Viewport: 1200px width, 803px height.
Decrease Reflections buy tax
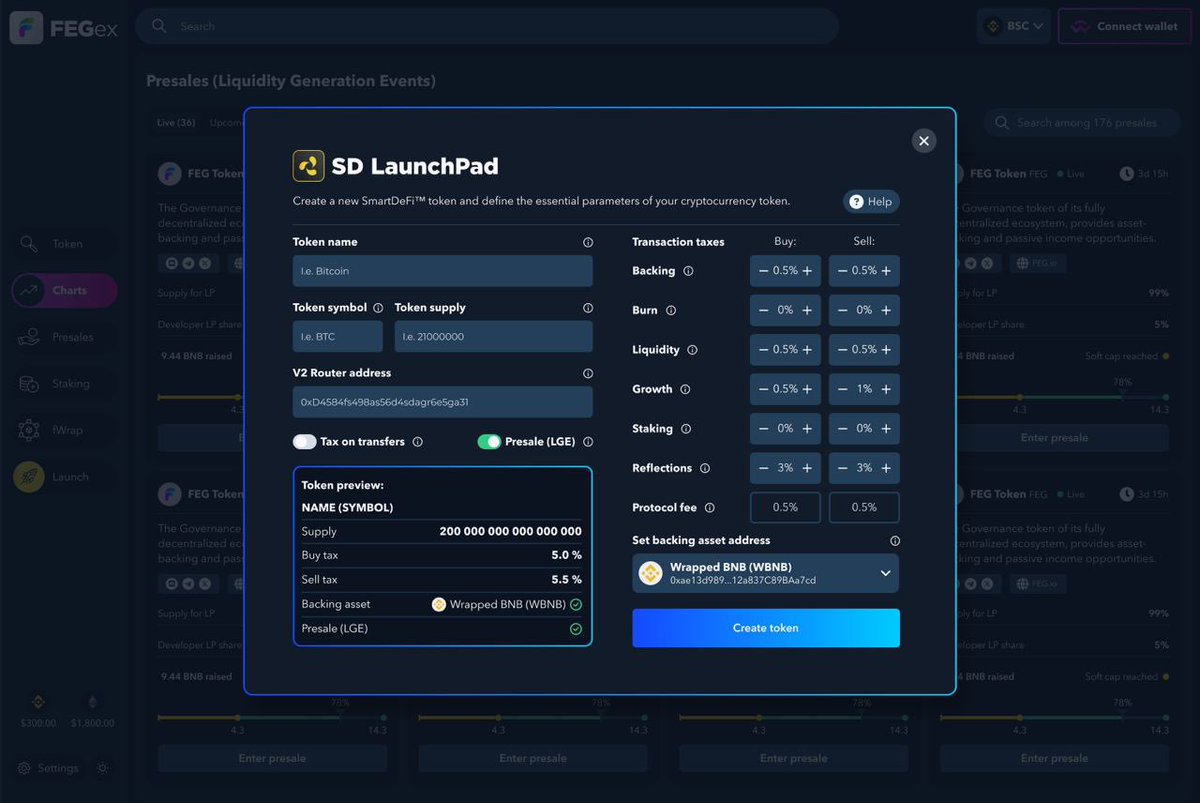(764, 468)
